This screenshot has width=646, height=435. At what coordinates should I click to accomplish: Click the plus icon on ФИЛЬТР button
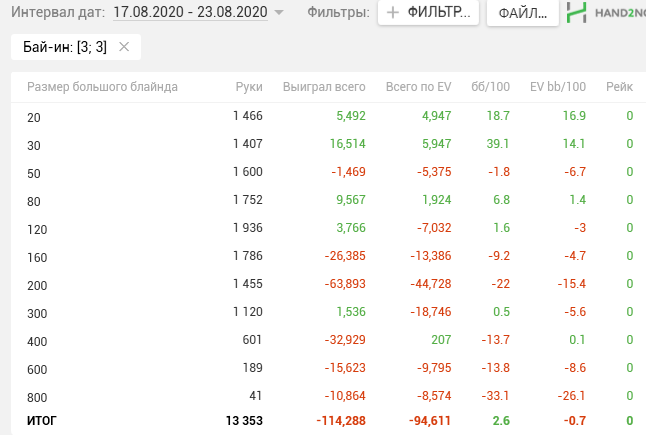393,12
